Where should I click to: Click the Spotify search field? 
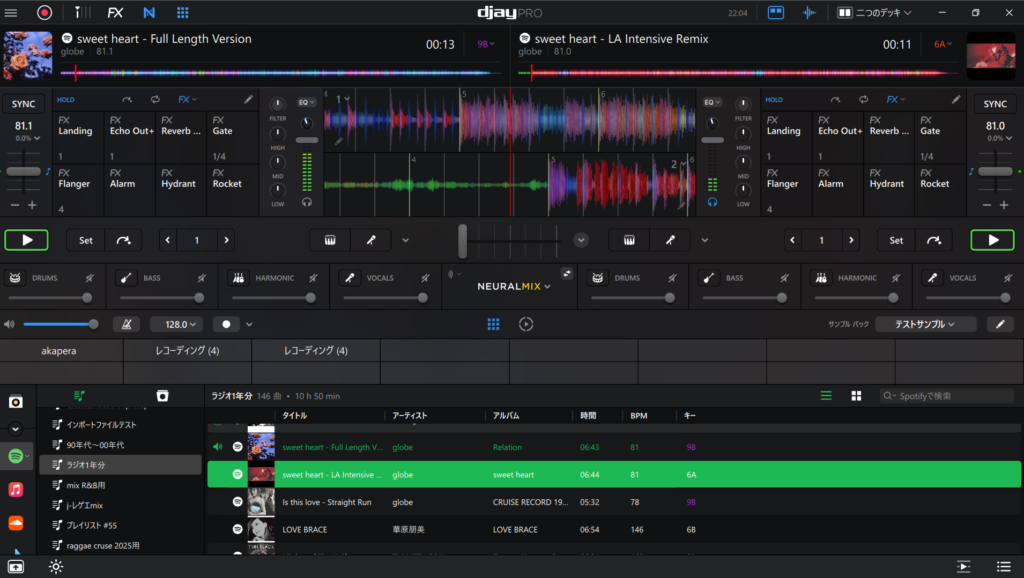coord(948,396)
